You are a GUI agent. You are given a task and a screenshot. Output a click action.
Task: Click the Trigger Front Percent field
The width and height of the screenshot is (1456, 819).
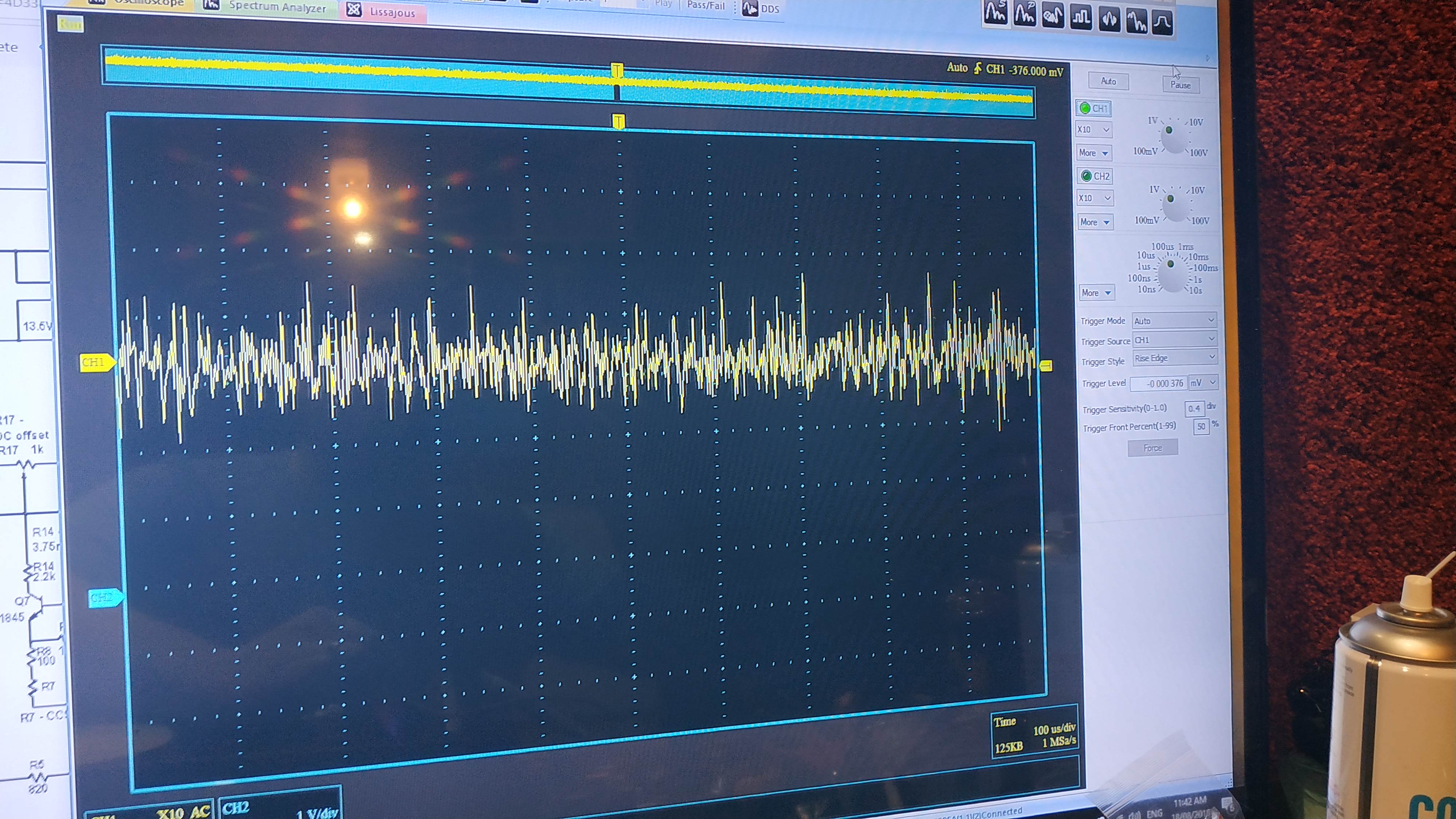click(1201, 426)
